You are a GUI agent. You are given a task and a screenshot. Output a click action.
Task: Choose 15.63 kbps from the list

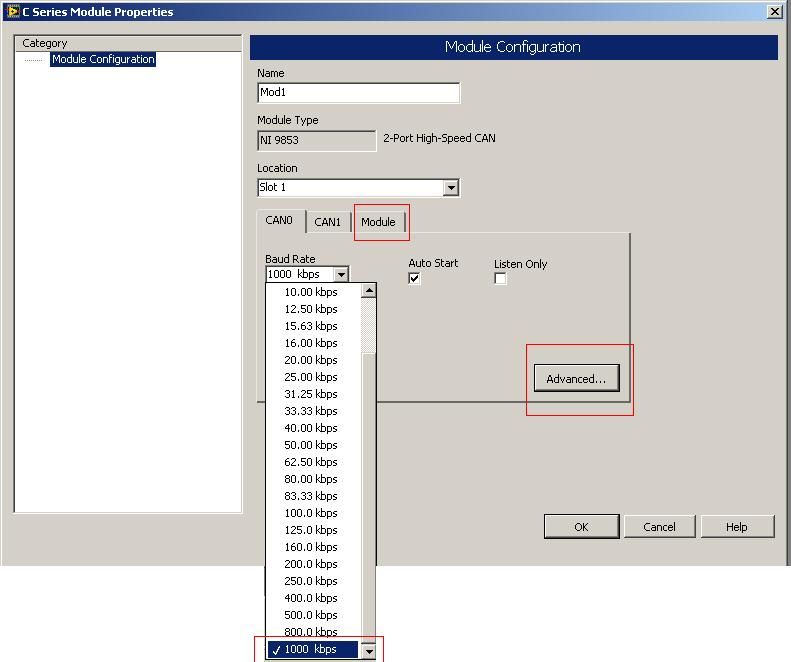pos(313,326)
